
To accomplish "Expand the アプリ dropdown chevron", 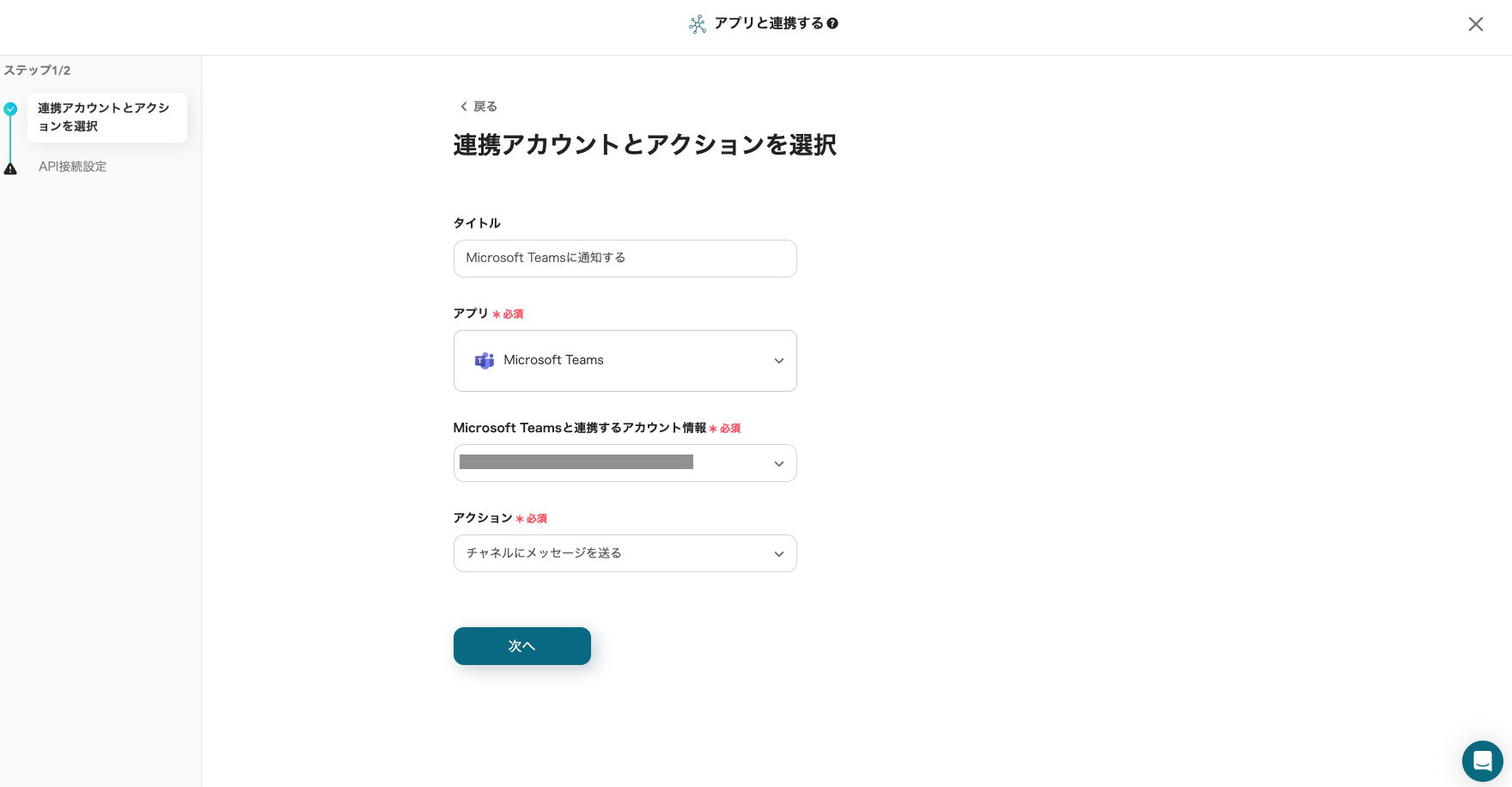I will tap(778, 361).
